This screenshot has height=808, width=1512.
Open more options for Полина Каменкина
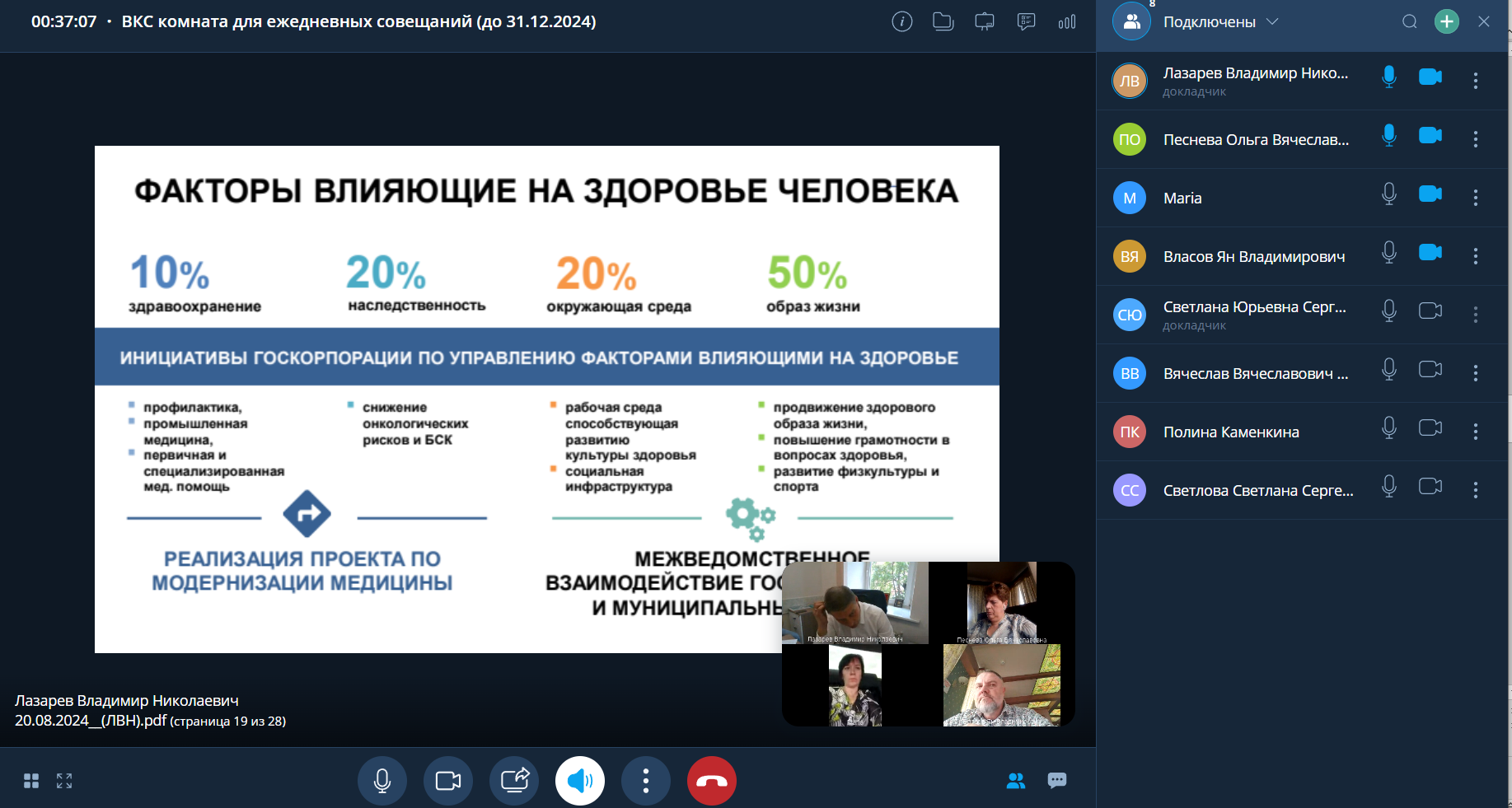tap(1475, 432)
